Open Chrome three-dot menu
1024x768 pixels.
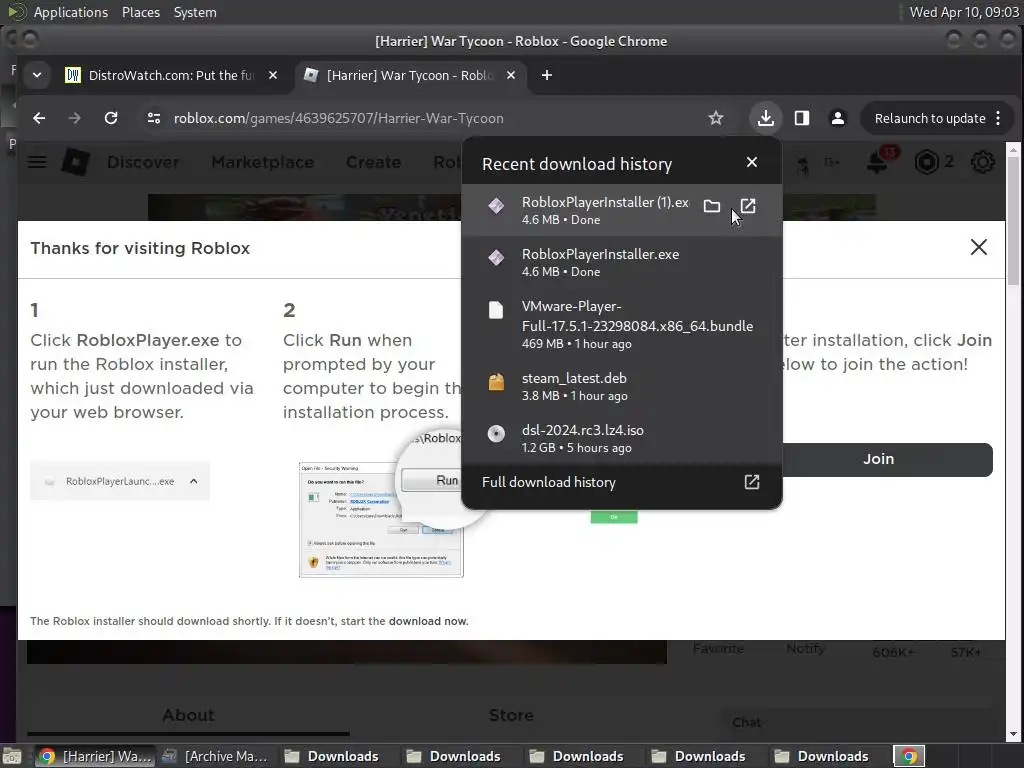coord(998,118)
